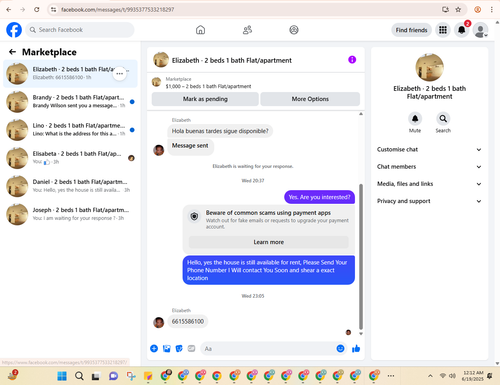This screenshot has width=500, height=385.
Task: Click the Search Facebook field
Action: [80, 30]
